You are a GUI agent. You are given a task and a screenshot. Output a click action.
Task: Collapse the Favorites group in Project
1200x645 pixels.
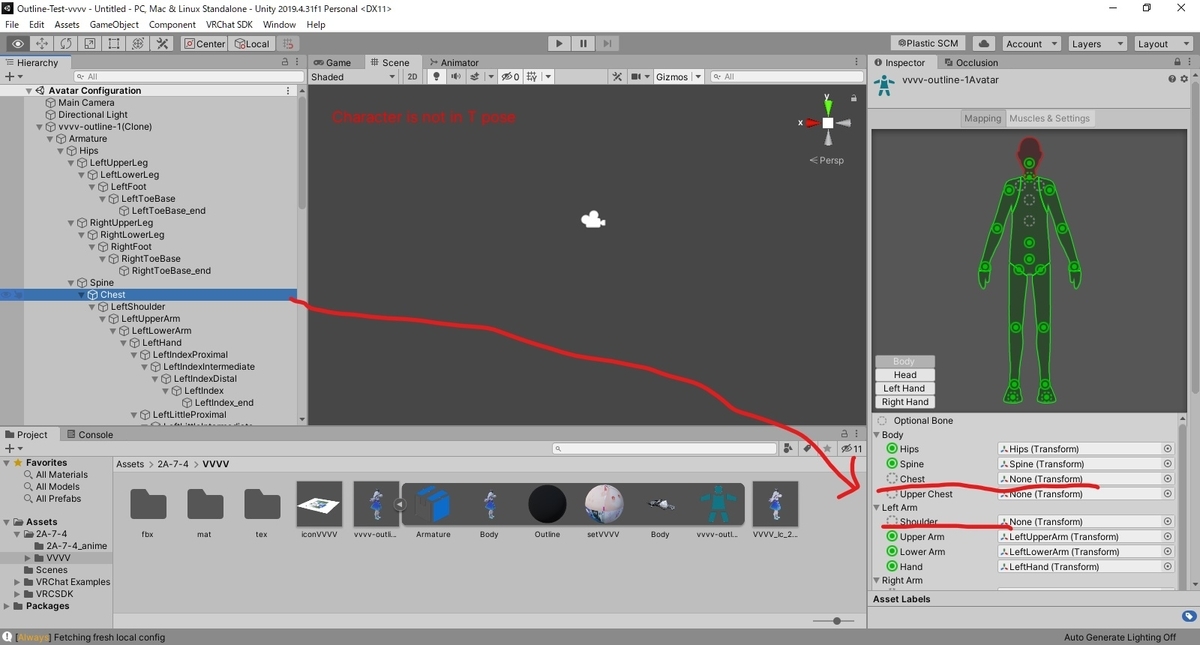8,463
